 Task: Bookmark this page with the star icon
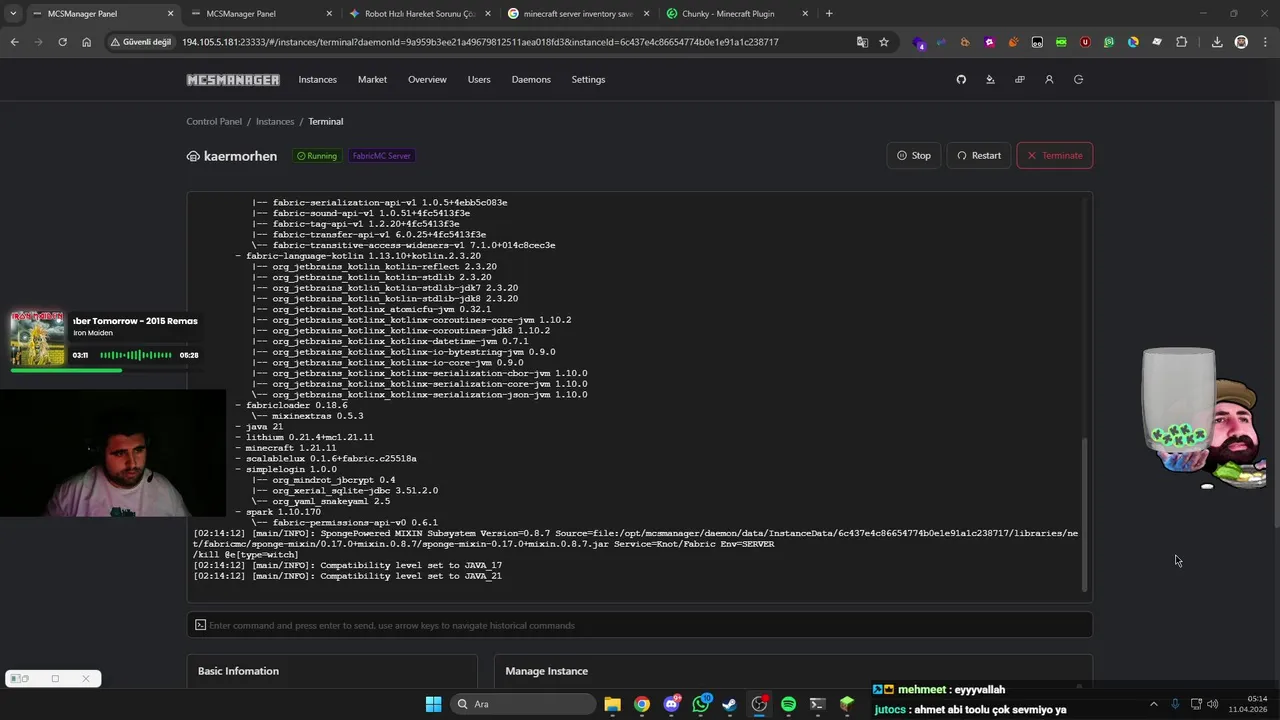point(884,42)
